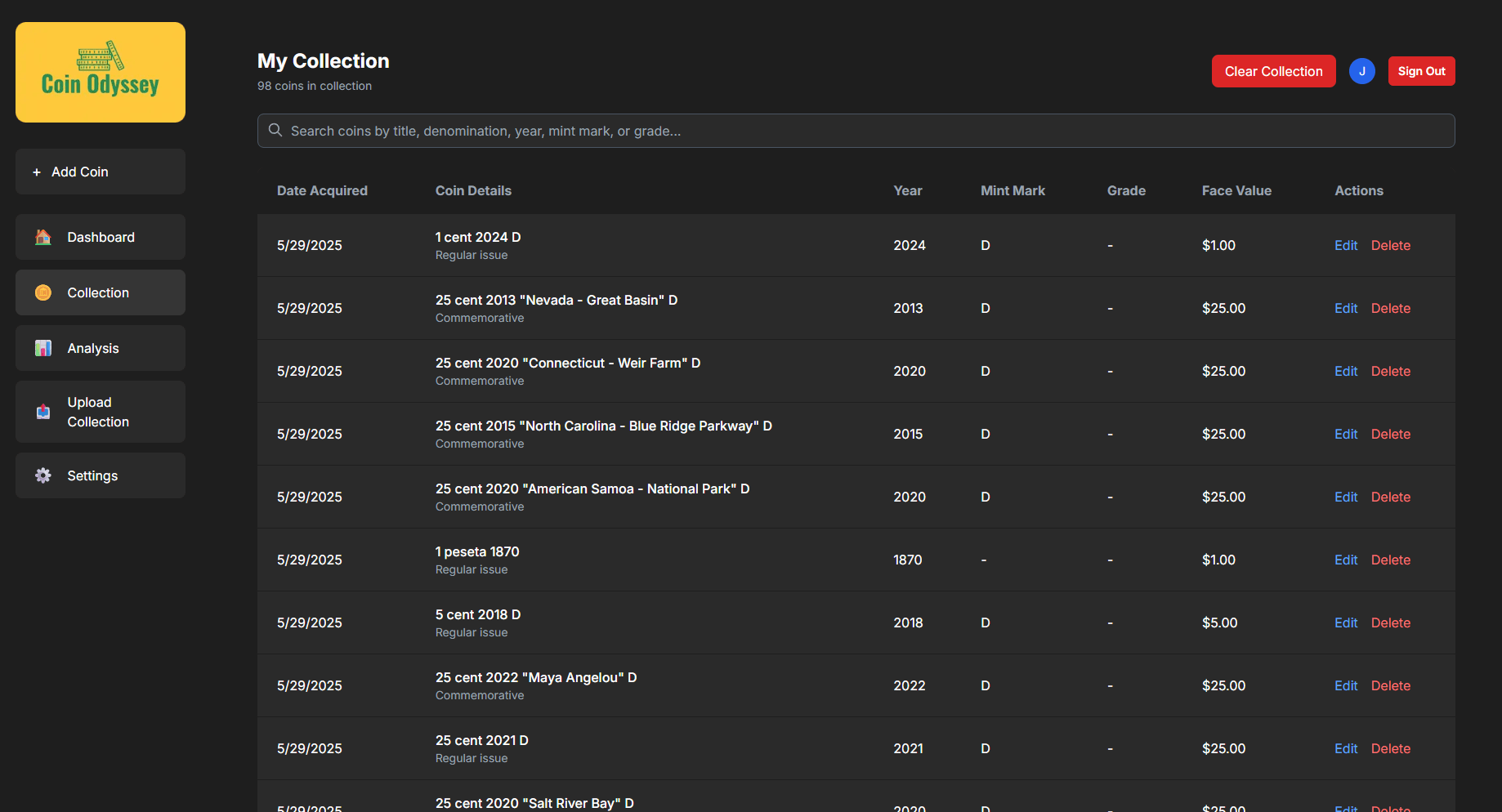Image resolution: width=1502 pixels, height=812 pixels.
Task: Select the Collection coin icon
Action: click(x=42, y=292)
